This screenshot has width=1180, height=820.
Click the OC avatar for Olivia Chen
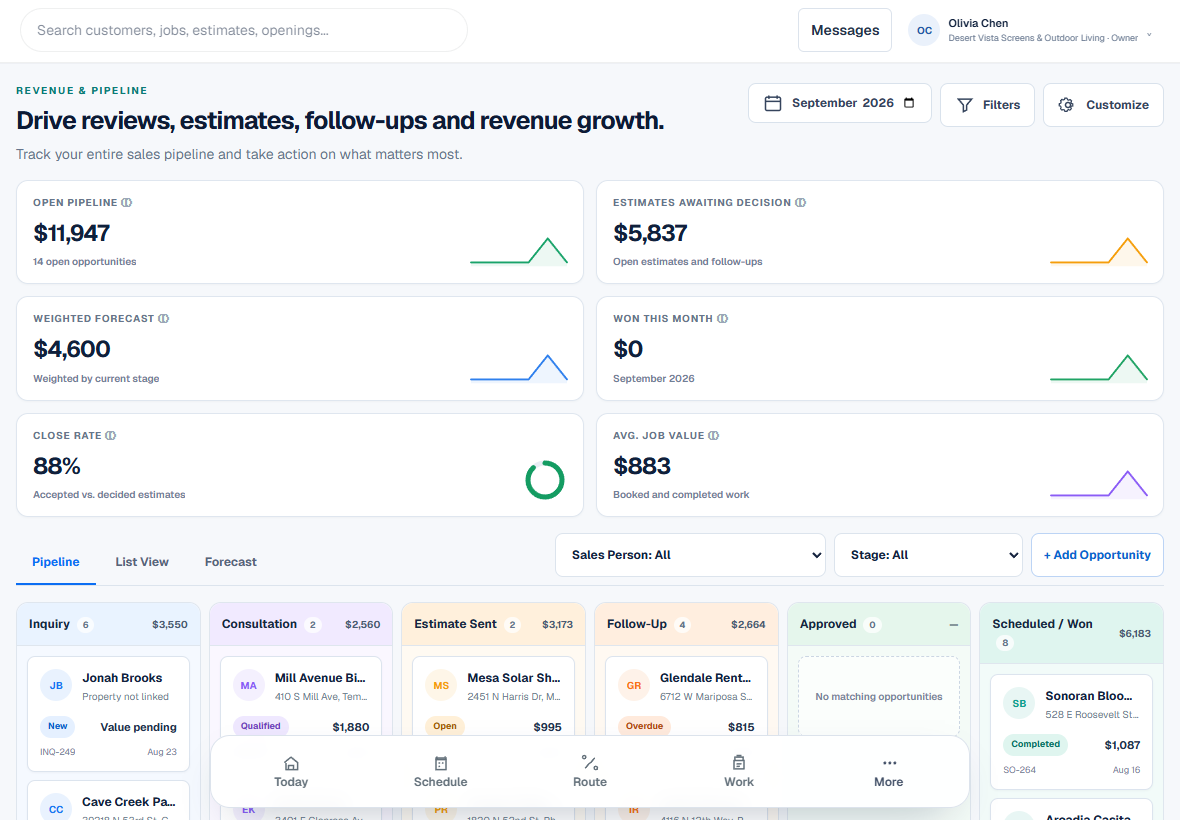point(924,30)
